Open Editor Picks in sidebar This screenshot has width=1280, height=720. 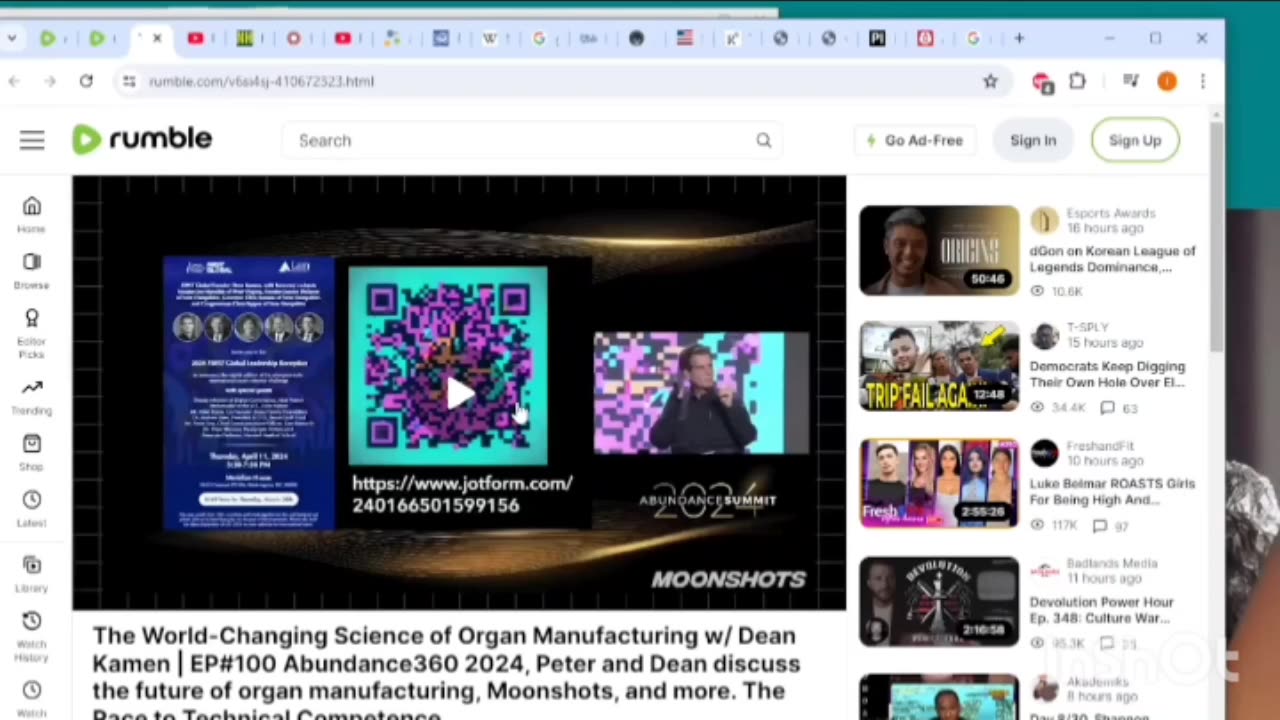[31, 333]
